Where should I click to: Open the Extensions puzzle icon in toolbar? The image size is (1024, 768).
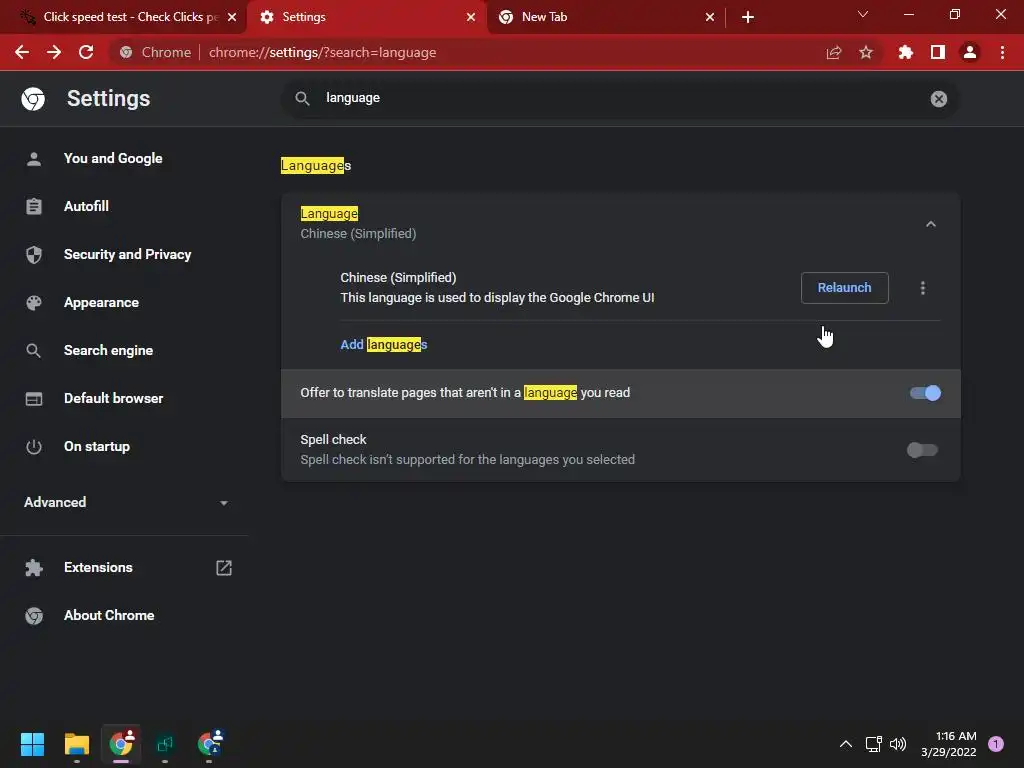tap(905, 52)
